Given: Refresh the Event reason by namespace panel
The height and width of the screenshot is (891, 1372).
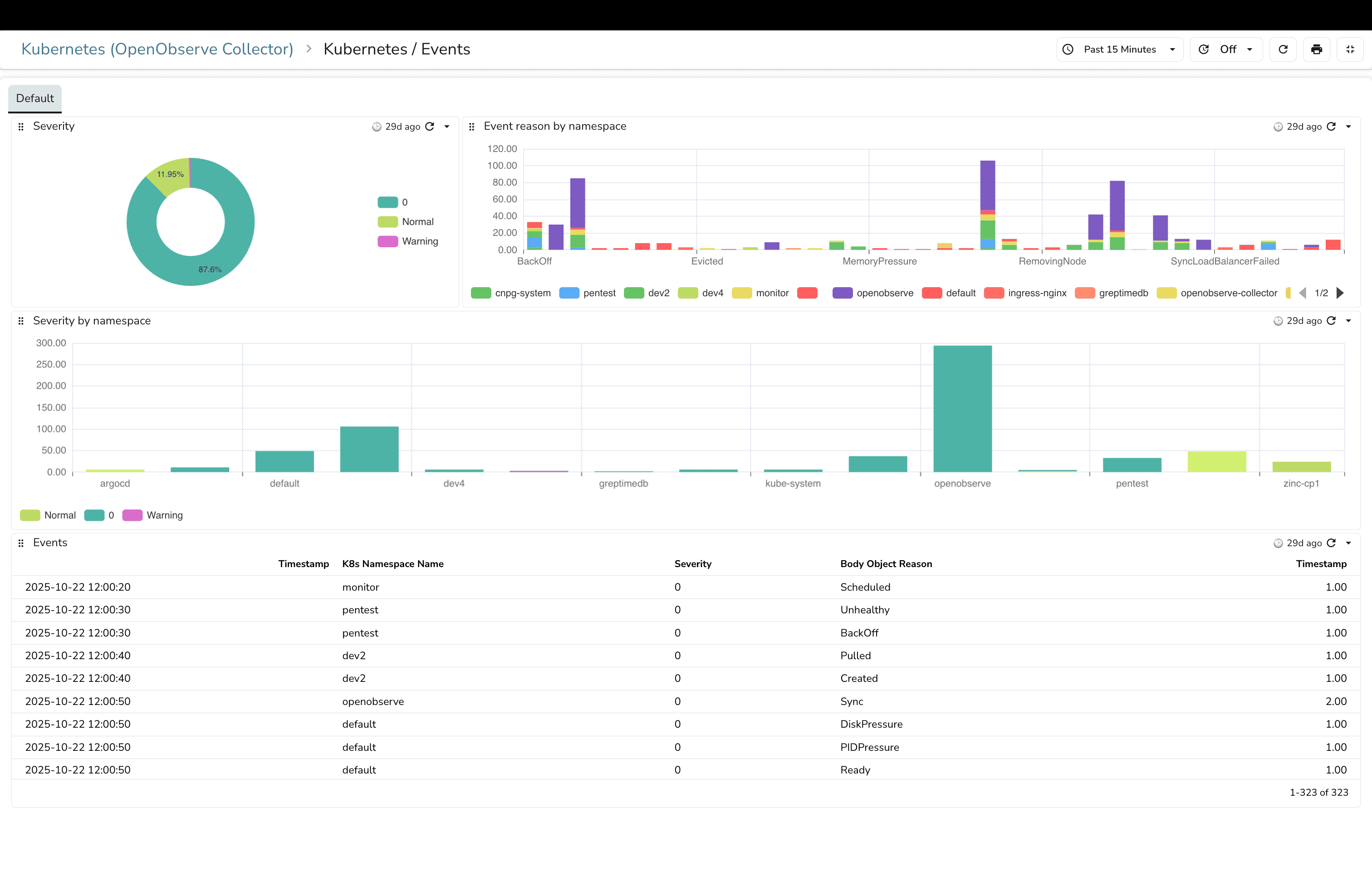Looking at the screenshot, I should tap(1332, 126).
